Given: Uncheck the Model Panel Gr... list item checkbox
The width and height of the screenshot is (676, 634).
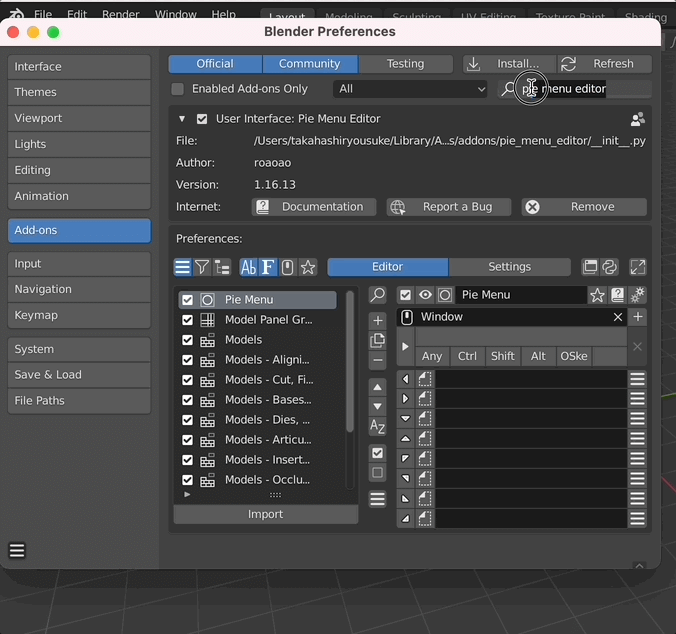Looking at the screenshot, I should pyautogui.click(x=187, y=320).
